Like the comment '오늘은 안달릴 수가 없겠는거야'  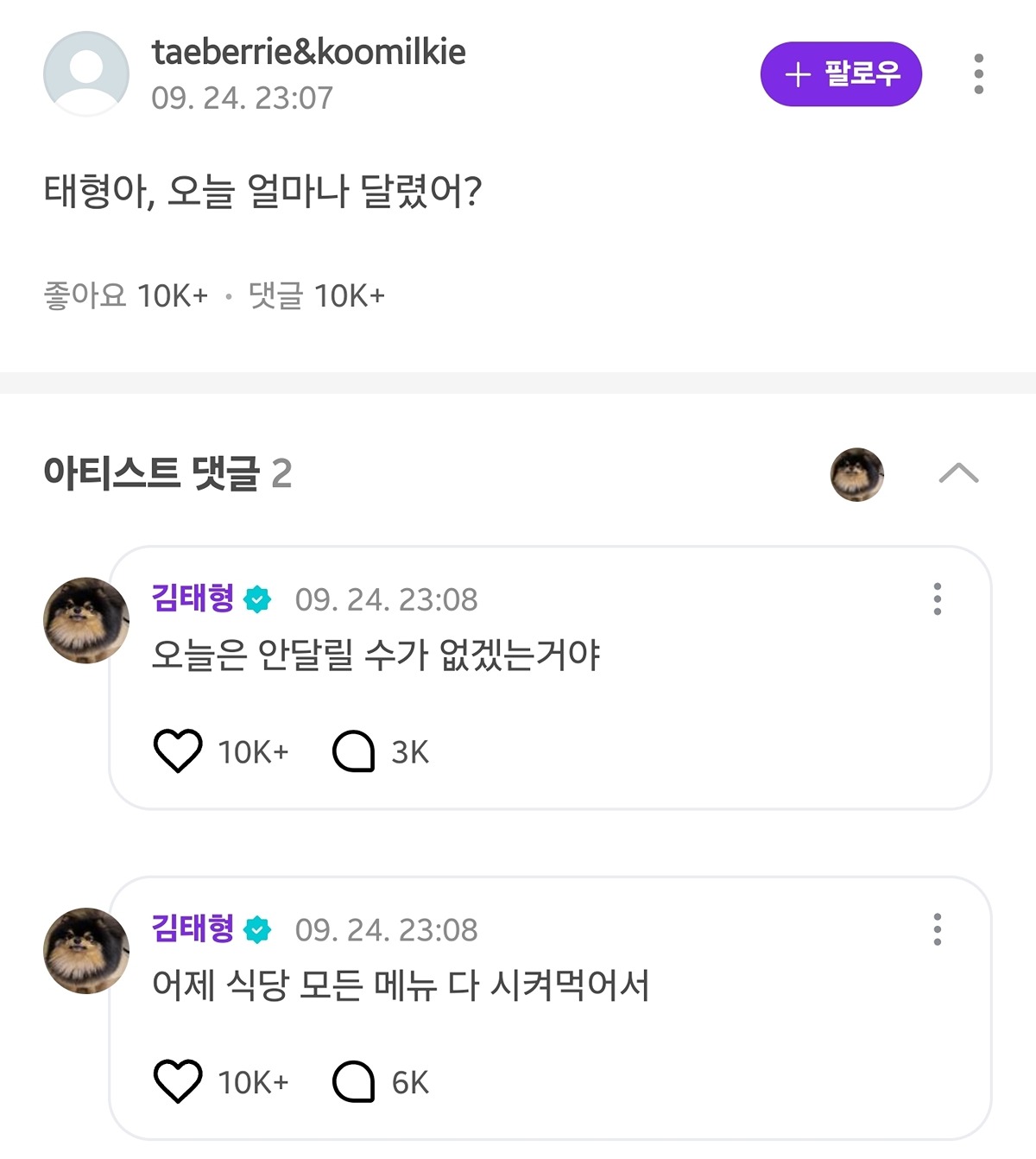coord(178,750)
